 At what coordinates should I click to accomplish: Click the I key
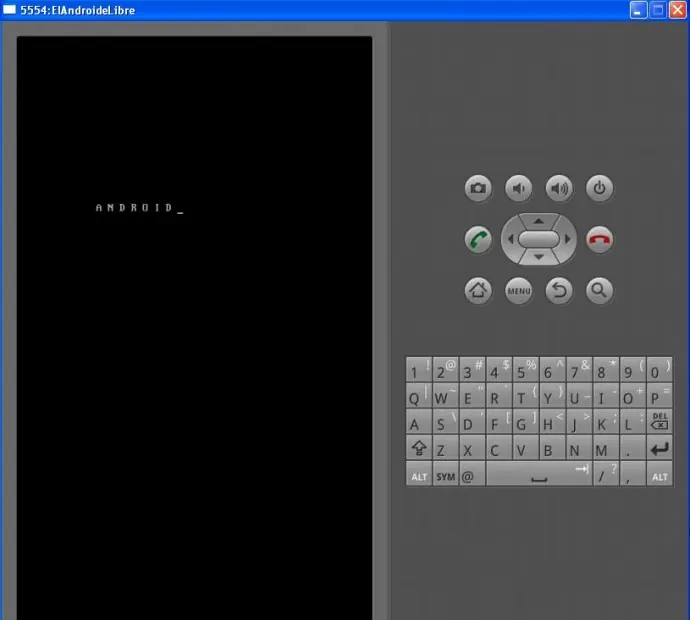606,396
